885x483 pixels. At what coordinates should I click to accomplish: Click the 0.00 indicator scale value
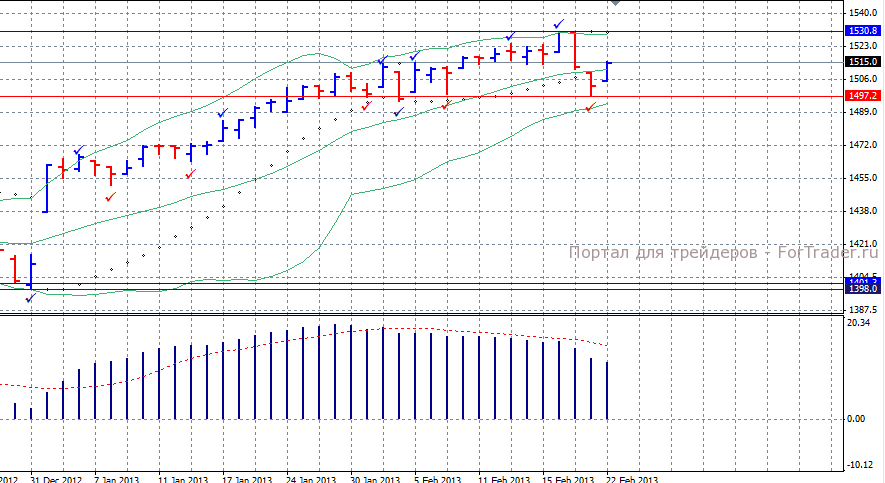pos(856,419)
